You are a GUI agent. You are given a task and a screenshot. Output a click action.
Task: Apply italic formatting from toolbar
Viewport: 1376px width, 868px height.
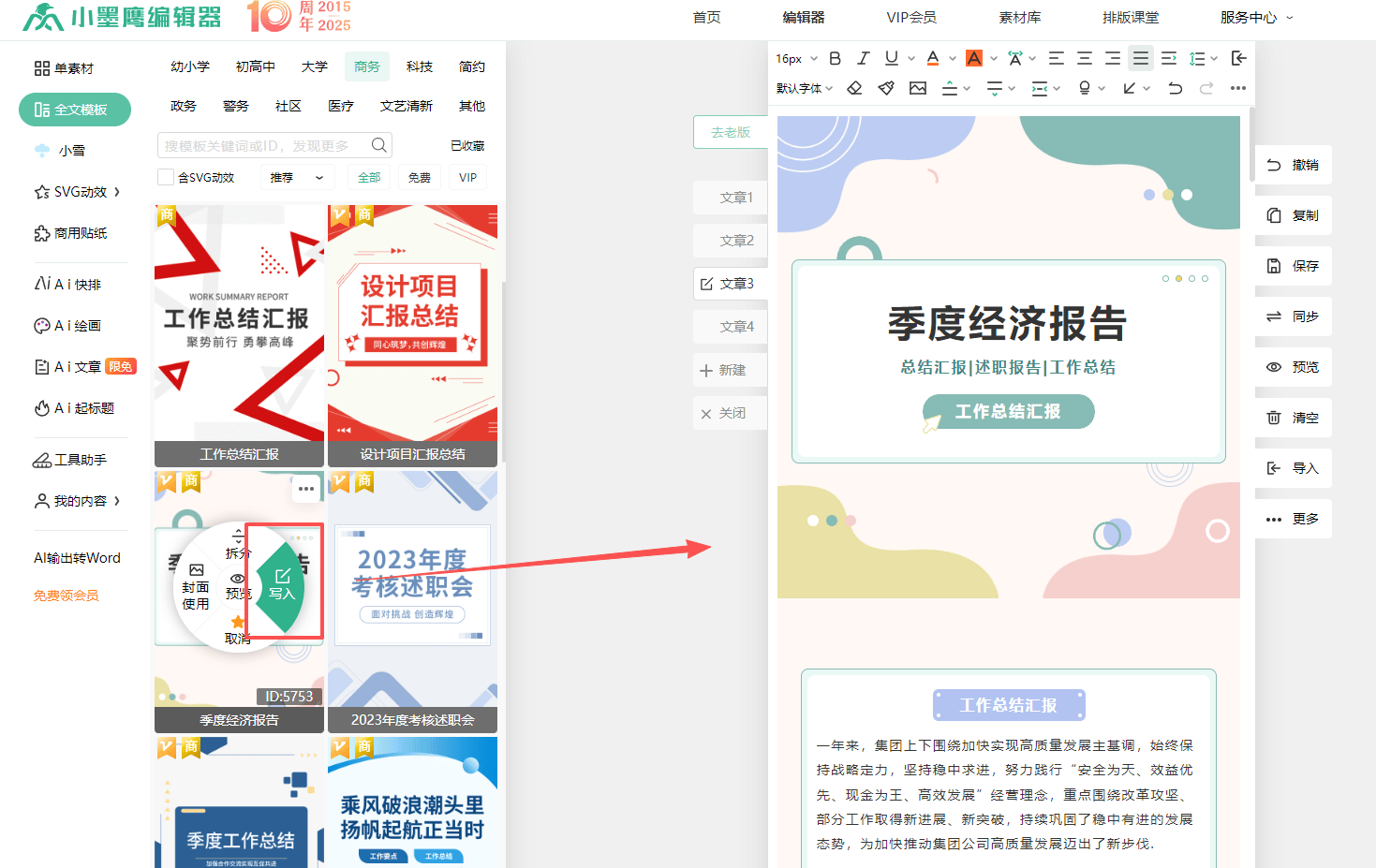[864, 58]
